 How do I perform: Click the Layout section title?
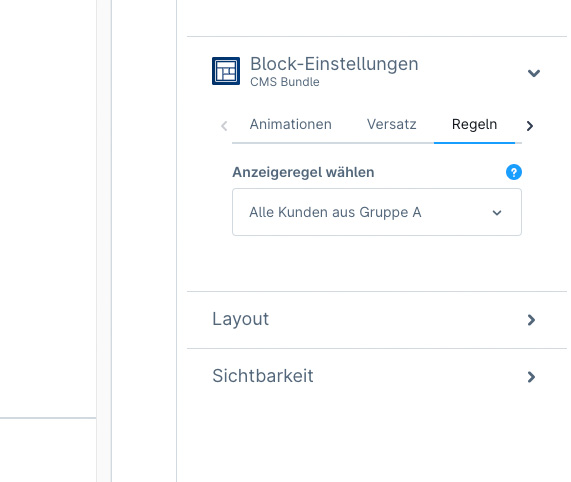(x=240, y=319)
